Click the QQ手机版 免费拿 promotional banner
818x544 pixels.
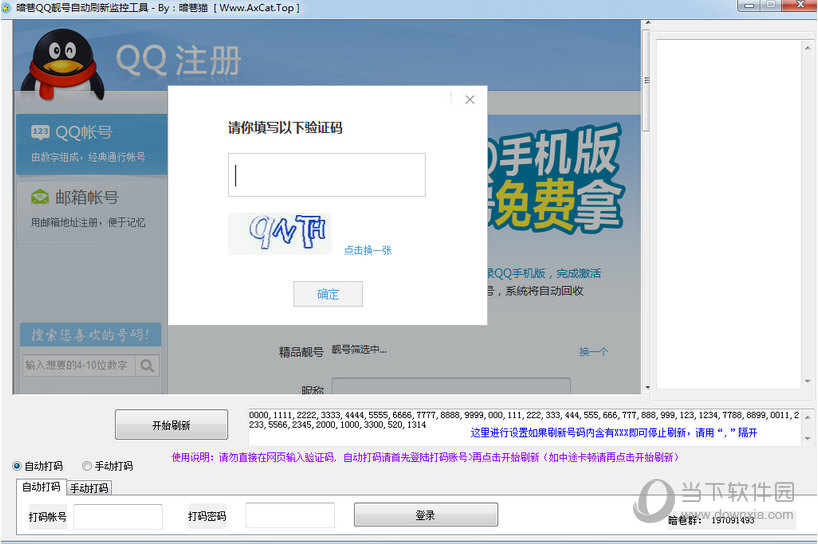(x=555, y=180)
